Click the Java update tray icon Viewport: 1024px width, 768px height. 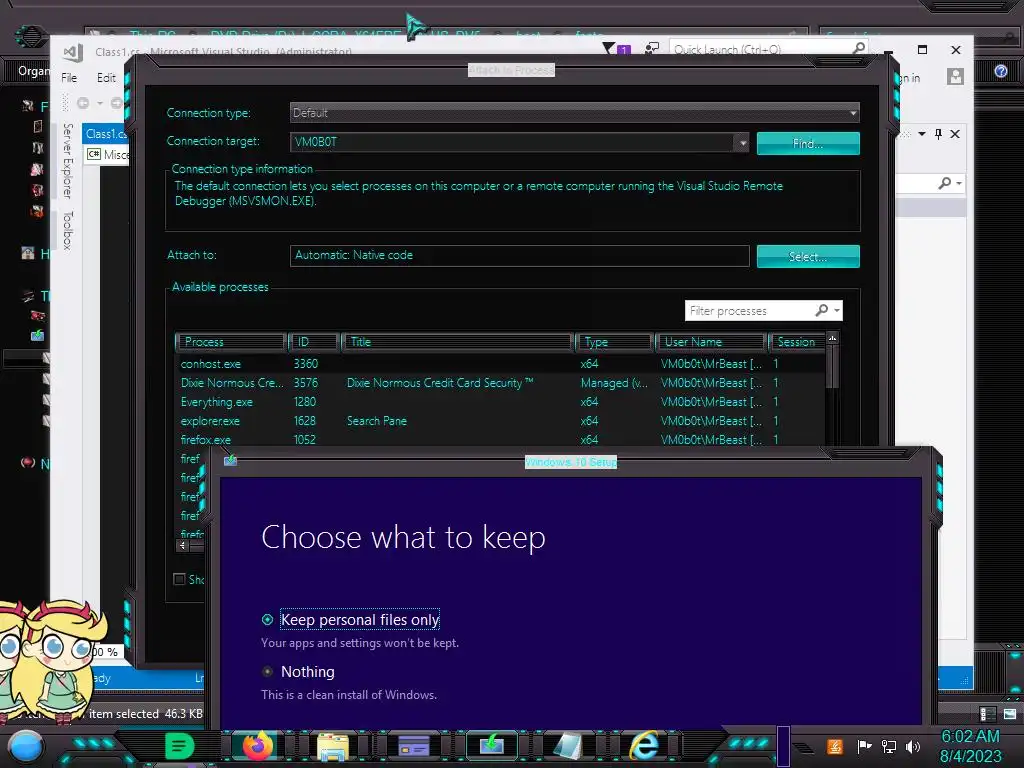click(x=835, y=746)
